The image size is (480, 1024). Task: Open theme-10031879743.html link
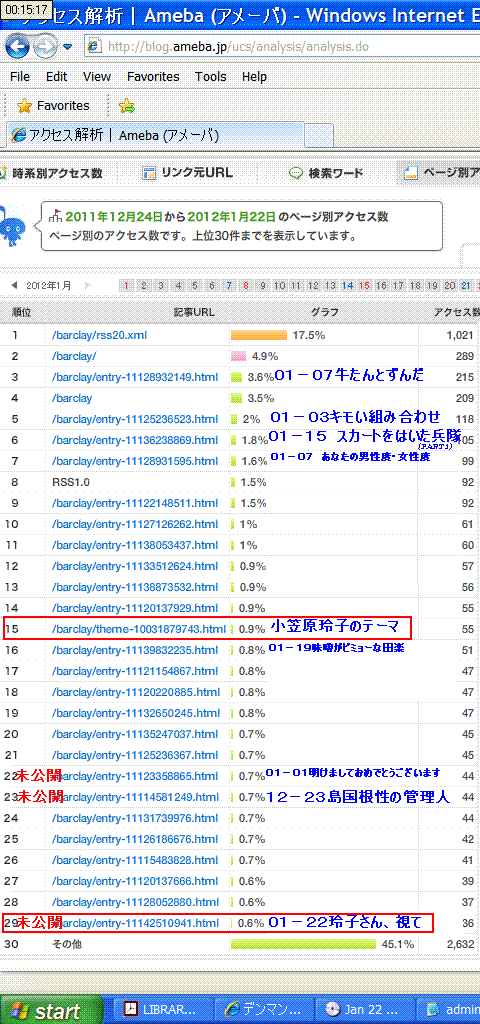(x=138, y=629)
